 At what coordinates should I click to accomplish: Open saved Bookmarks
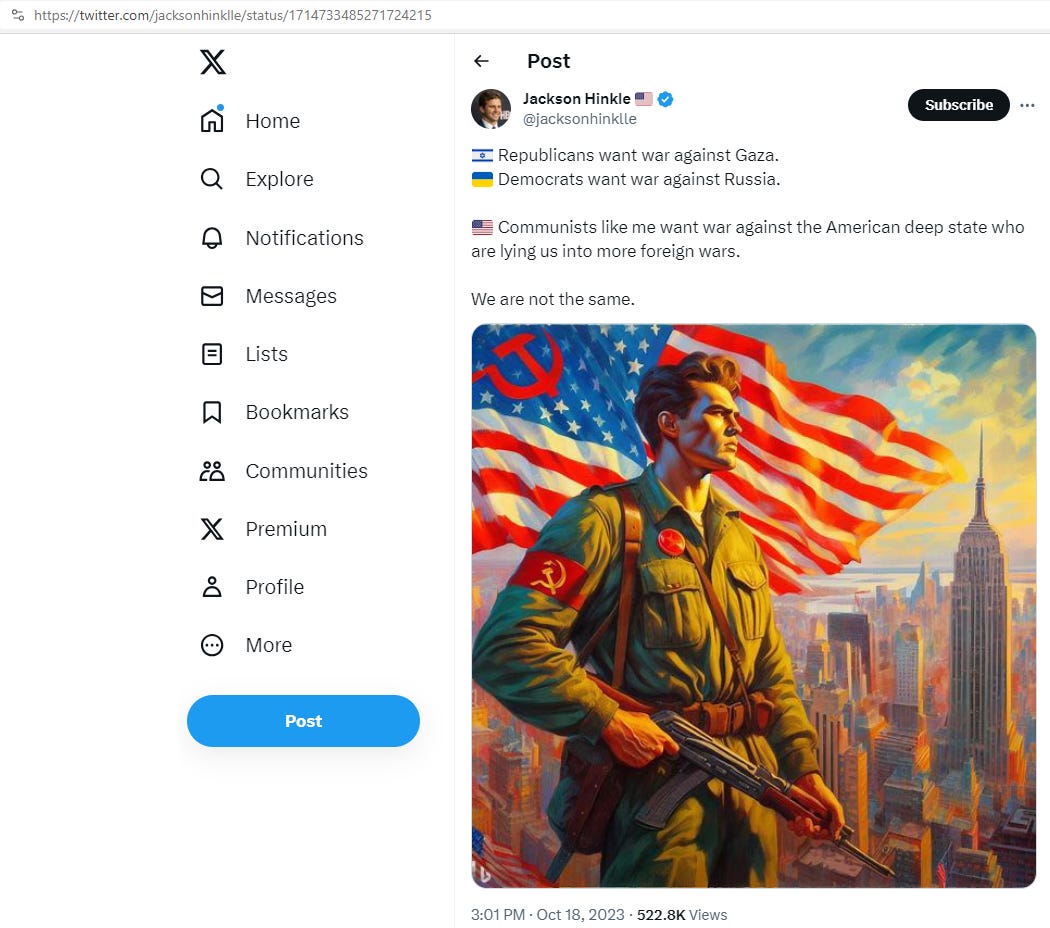(296, 412)
